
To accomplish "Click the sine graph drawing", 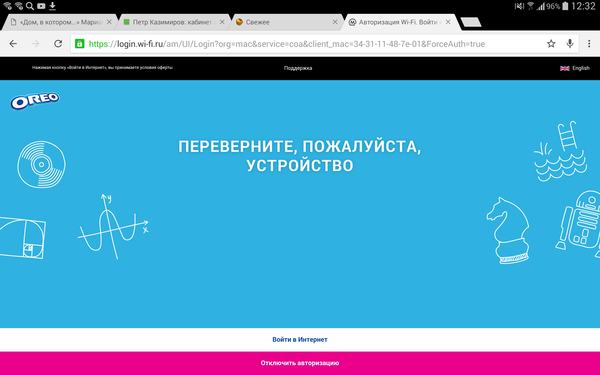I will coord(112,226).
